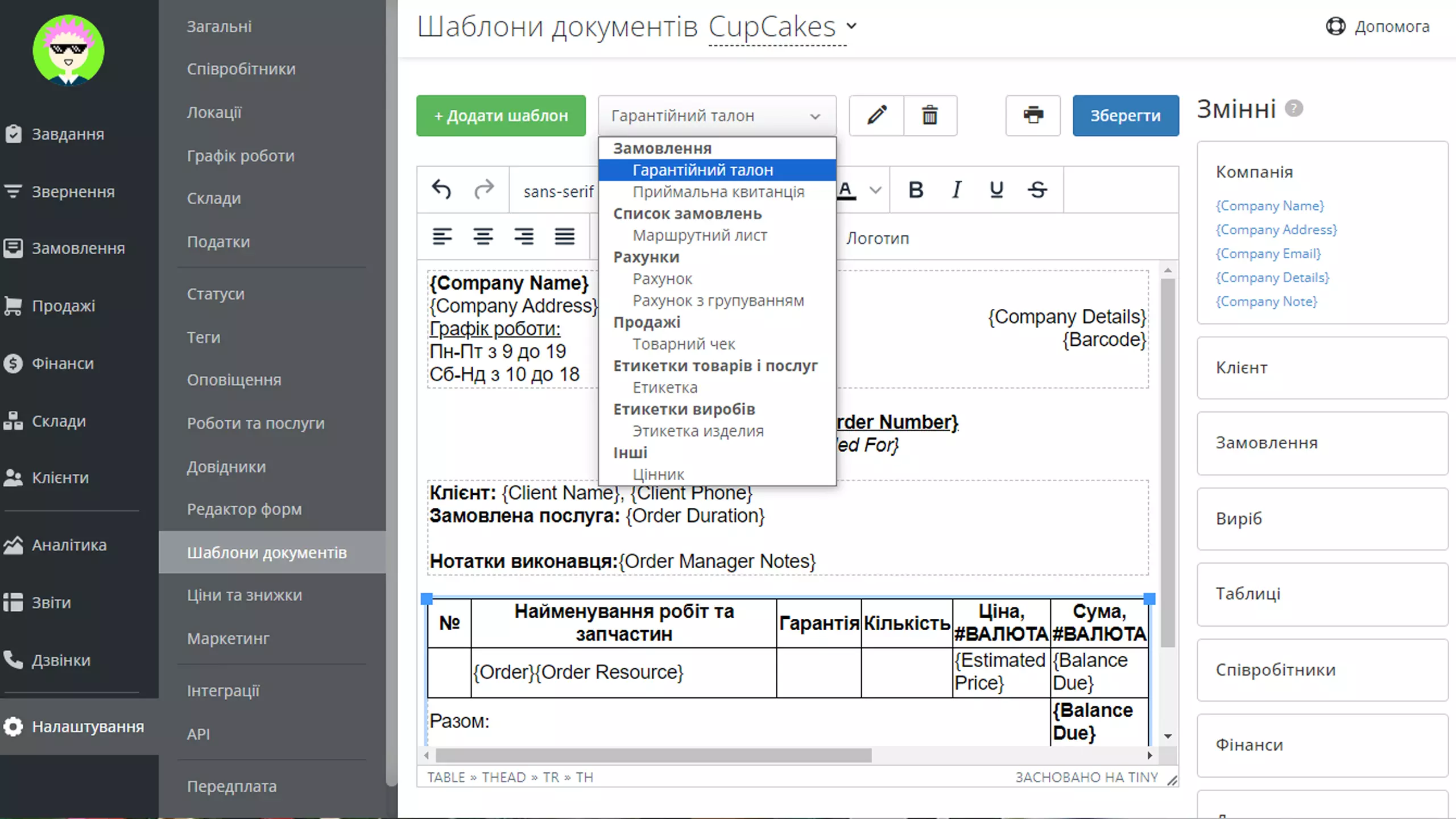This screenshot has width=1456, height=819.
Task: Select Товарний чек in the dropdown list
Action: click(717, 344)
